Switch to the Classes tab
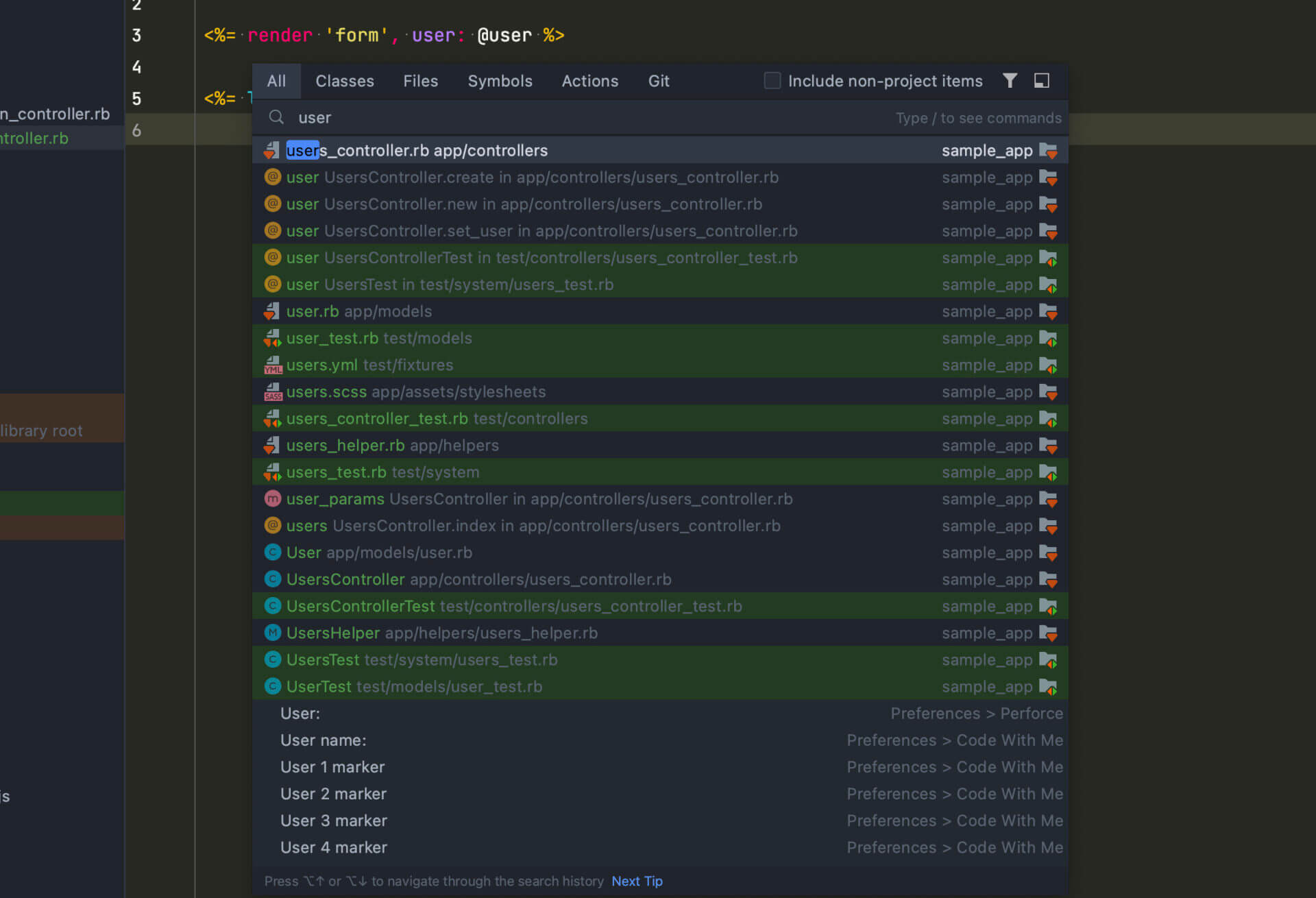Image resolution: width=1316 pixels, height=898 pixels. (x=344, y=80)
